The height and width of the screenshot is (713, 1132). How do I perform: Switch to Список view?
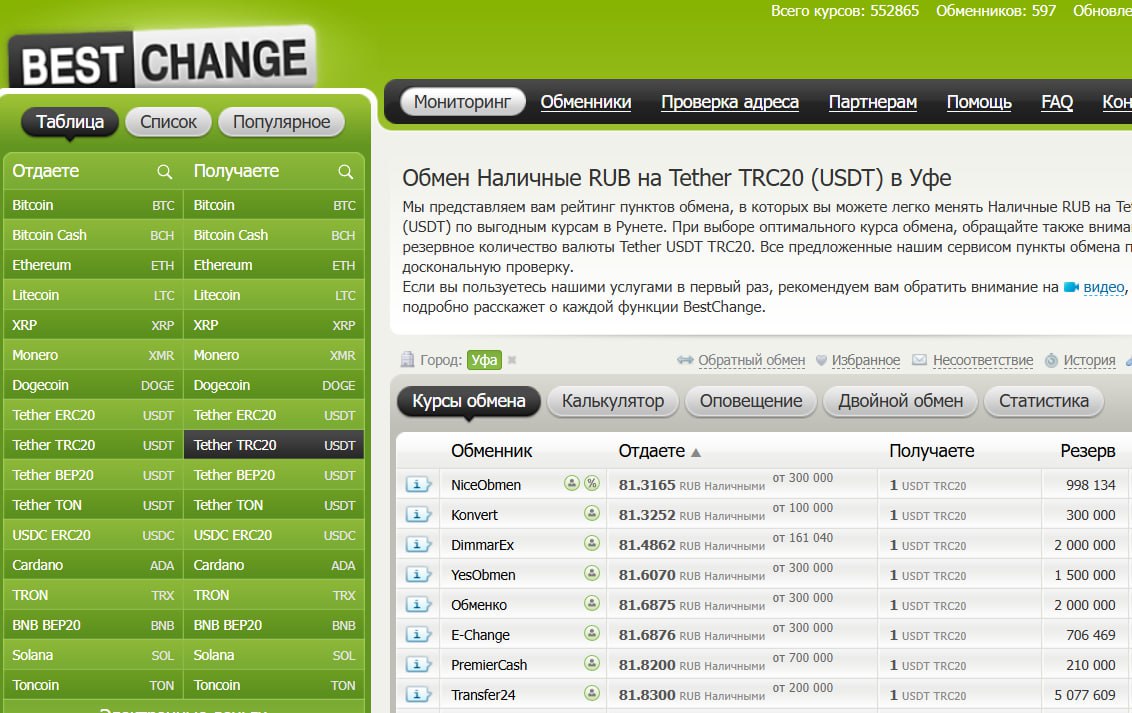point(168,122)
